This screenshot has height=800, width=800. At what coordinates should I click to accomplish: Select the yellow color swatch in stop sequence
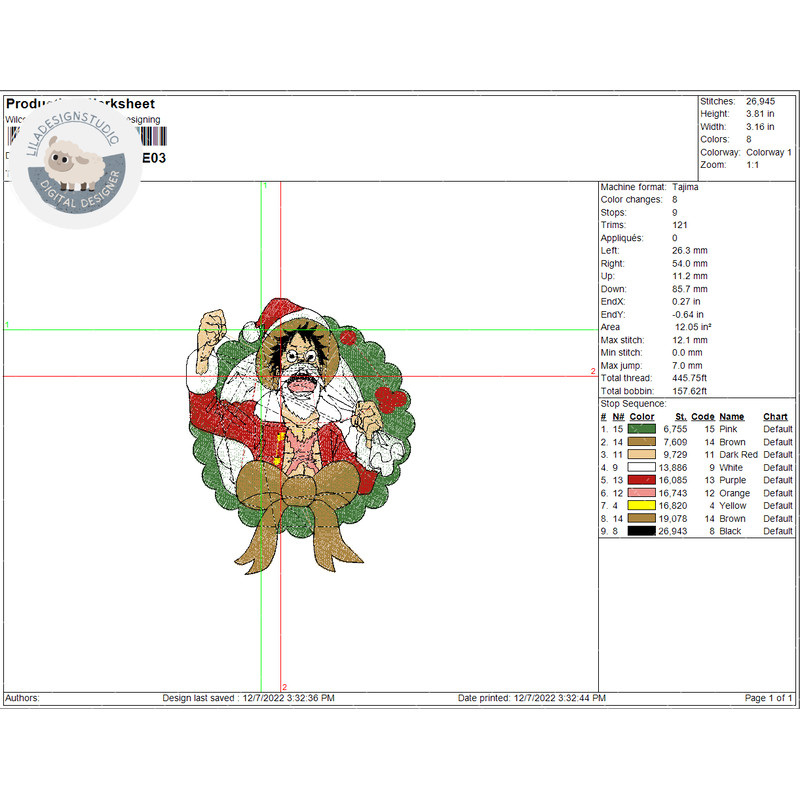click(x=641, y=506)
